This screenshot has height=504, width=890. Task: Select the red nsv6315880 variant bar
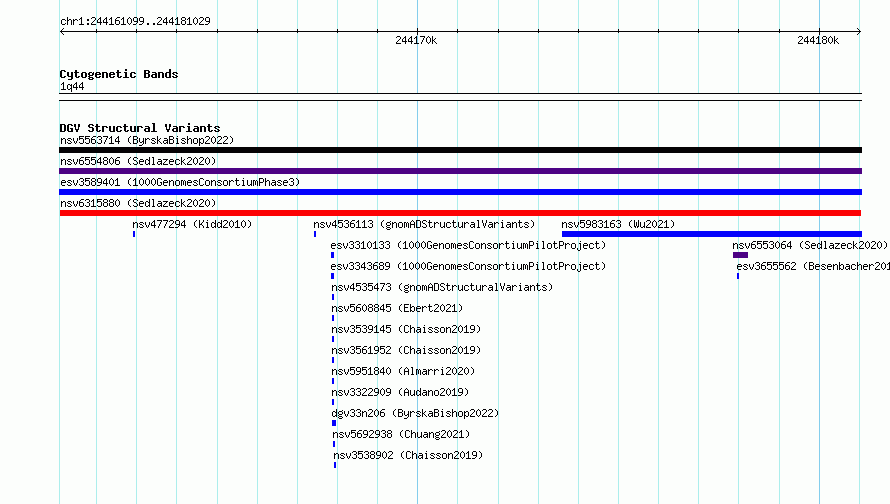460,213
